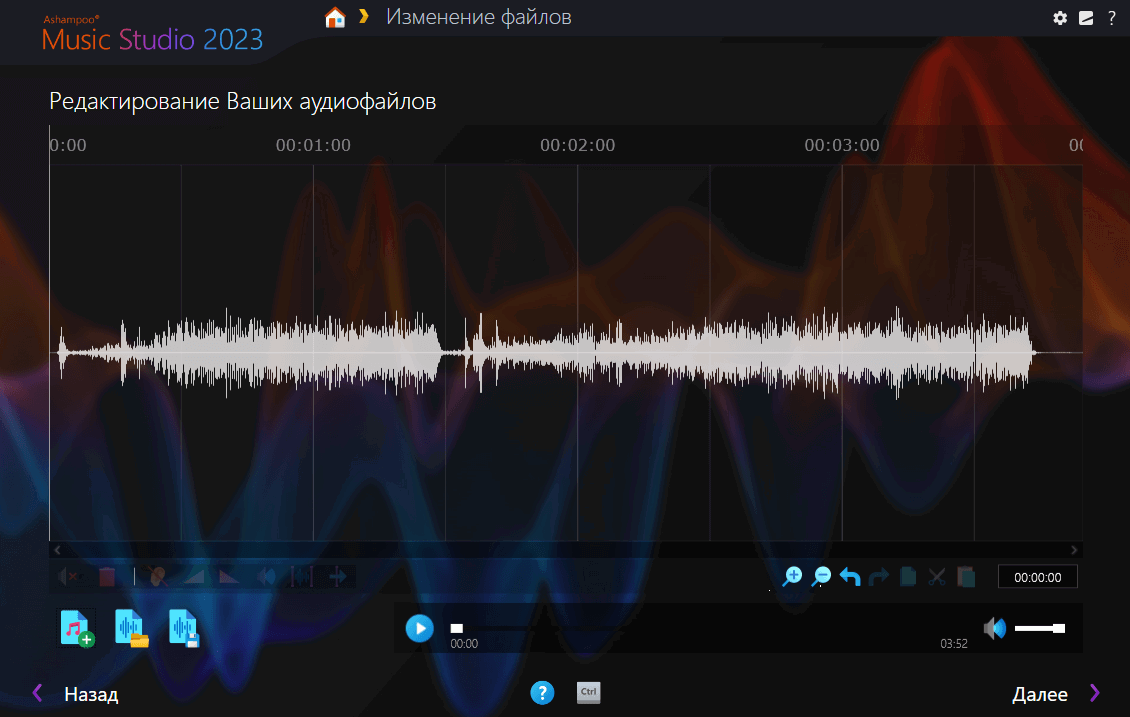Add a new music file

click(x=76, y=628)
